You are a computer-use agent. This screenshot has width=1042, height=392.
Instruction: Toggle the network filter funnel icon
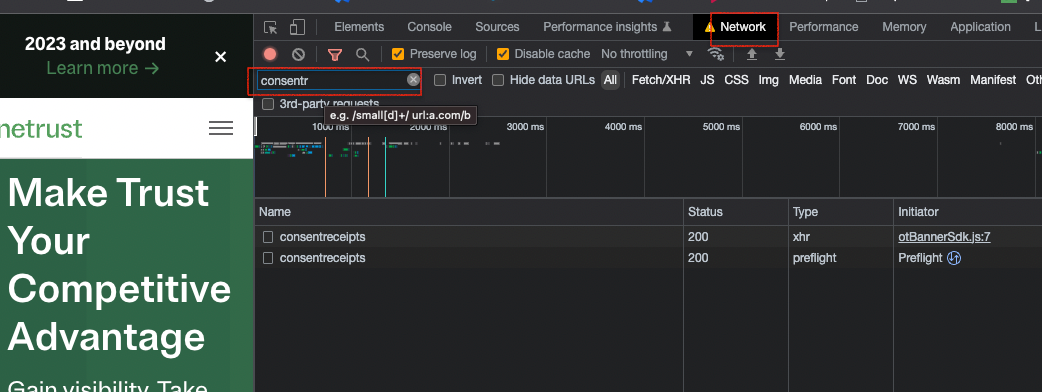336,54
